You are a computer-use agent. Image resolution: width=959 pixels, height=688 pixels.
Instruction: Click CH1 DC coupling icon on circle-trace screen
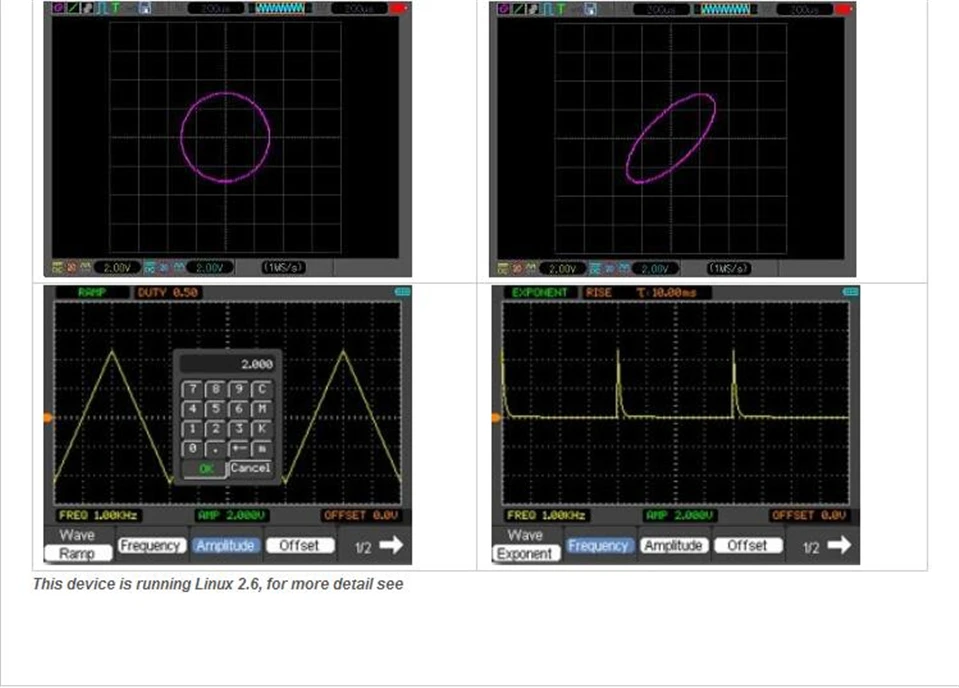point(57,268)
